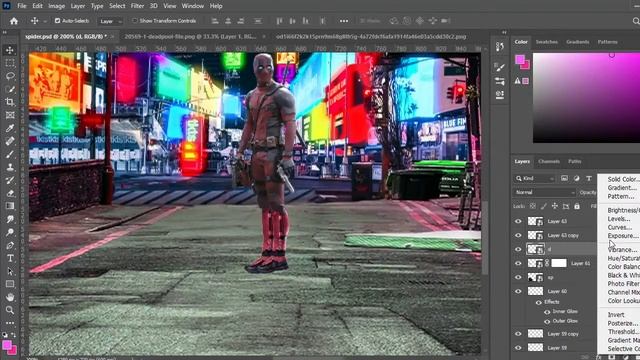
Task: Select the Frame tool
Action: tap(10, 116)
